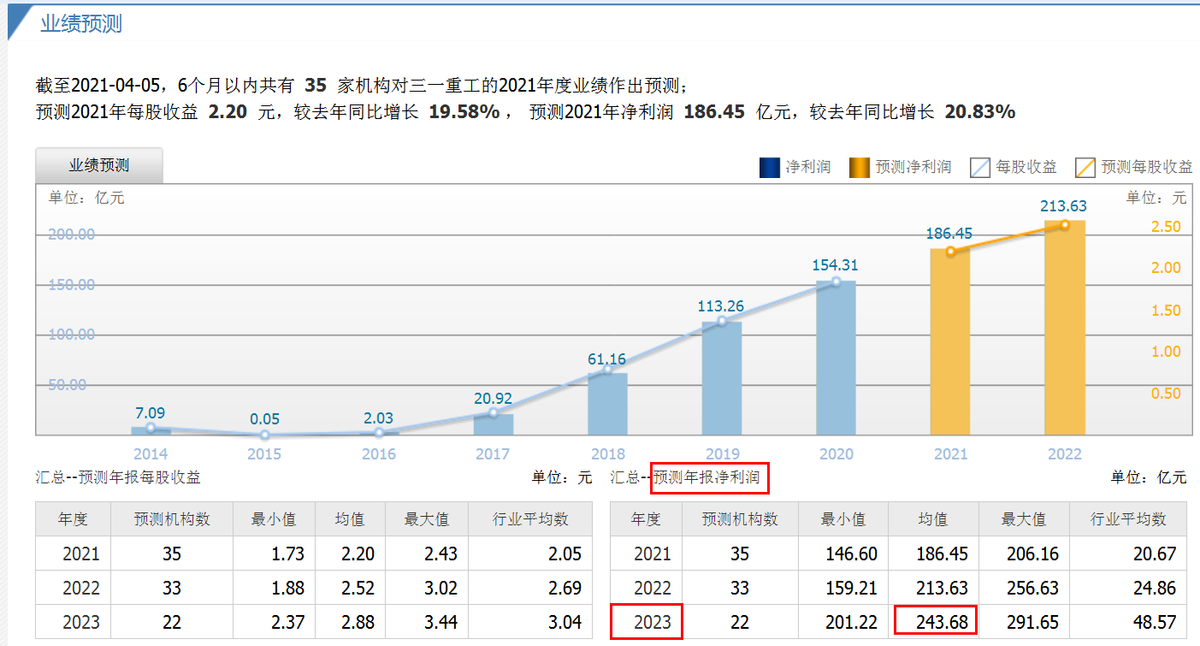Screen dimensions: 1200x646
Task: Click the 2020 x-axis year label
Action: click(836, 454)
